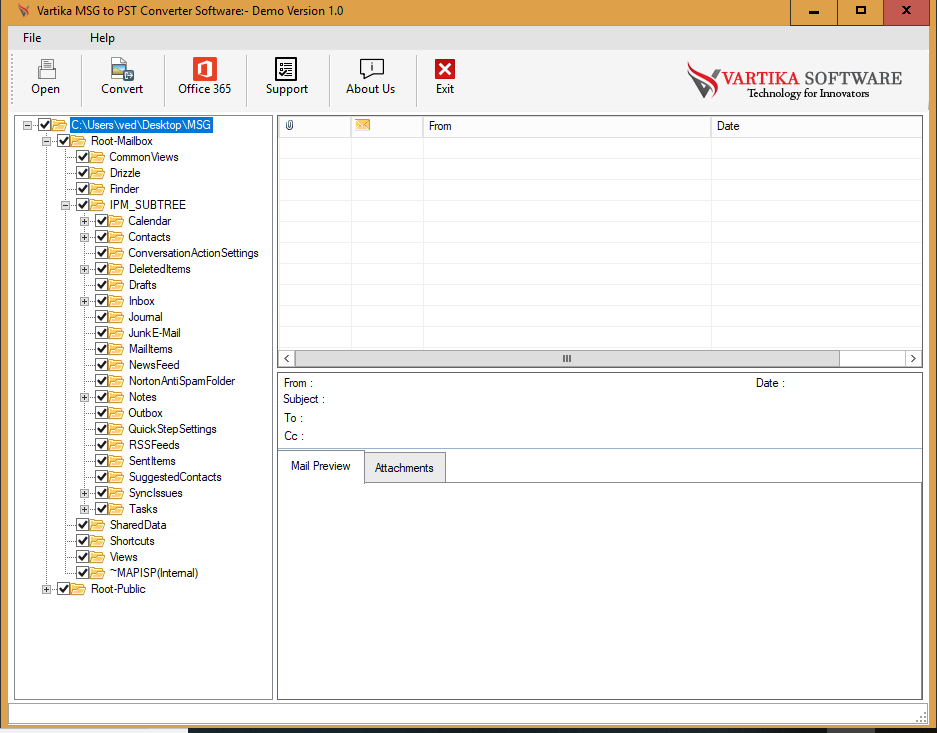Select the MailItems folder label

point(151,349)
